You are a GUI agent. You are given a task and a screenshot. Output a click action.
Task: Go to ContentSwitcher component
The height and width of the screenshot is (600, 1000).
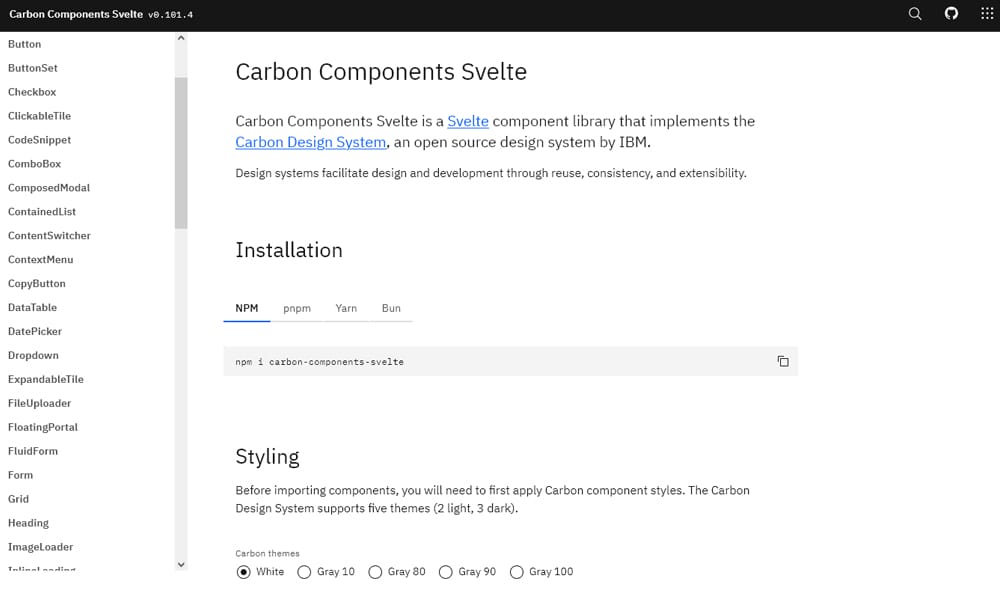pos(49,235)
